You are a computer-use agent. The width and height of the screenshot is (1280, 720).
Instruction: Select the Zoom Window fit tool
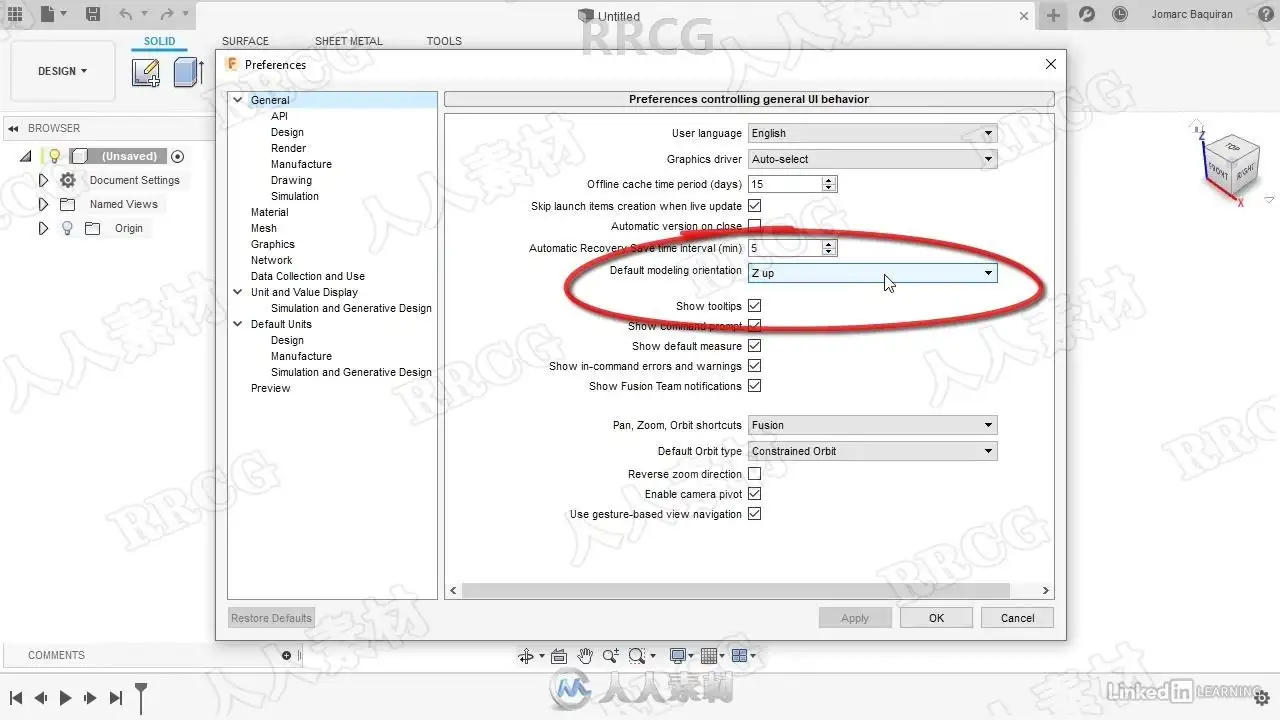(636, 656)
